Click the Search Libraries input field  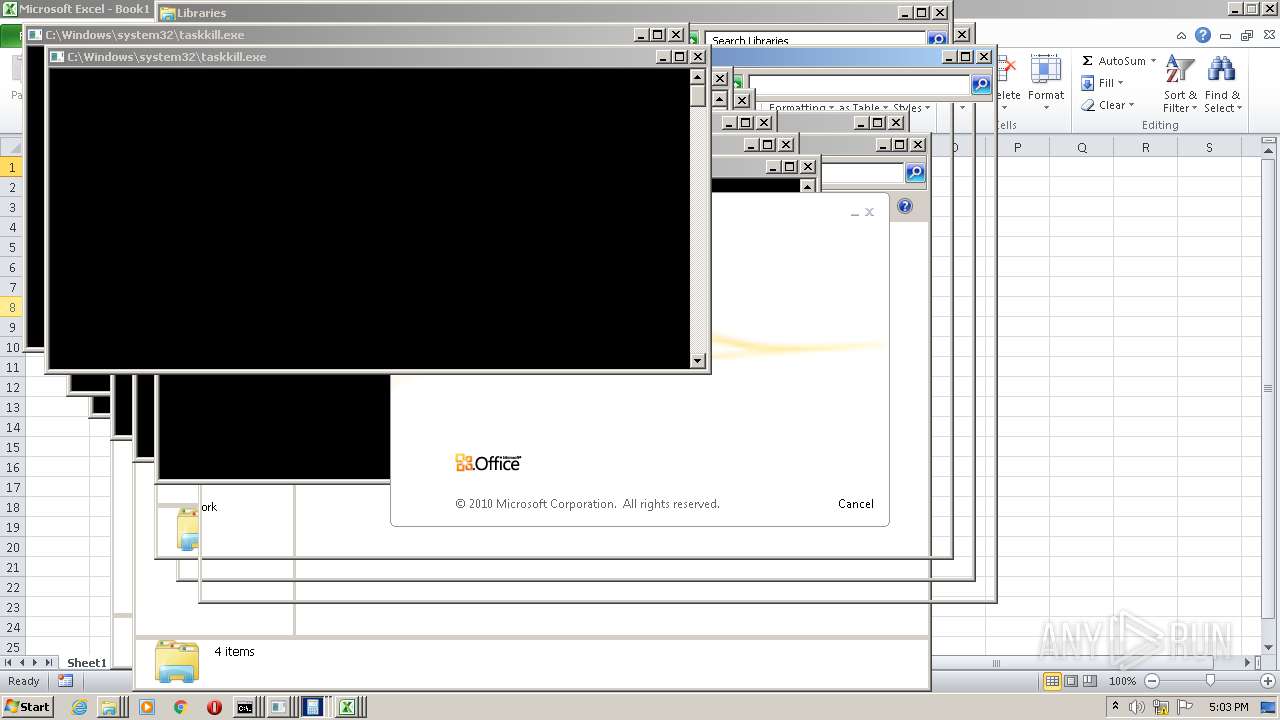point(816,40)
